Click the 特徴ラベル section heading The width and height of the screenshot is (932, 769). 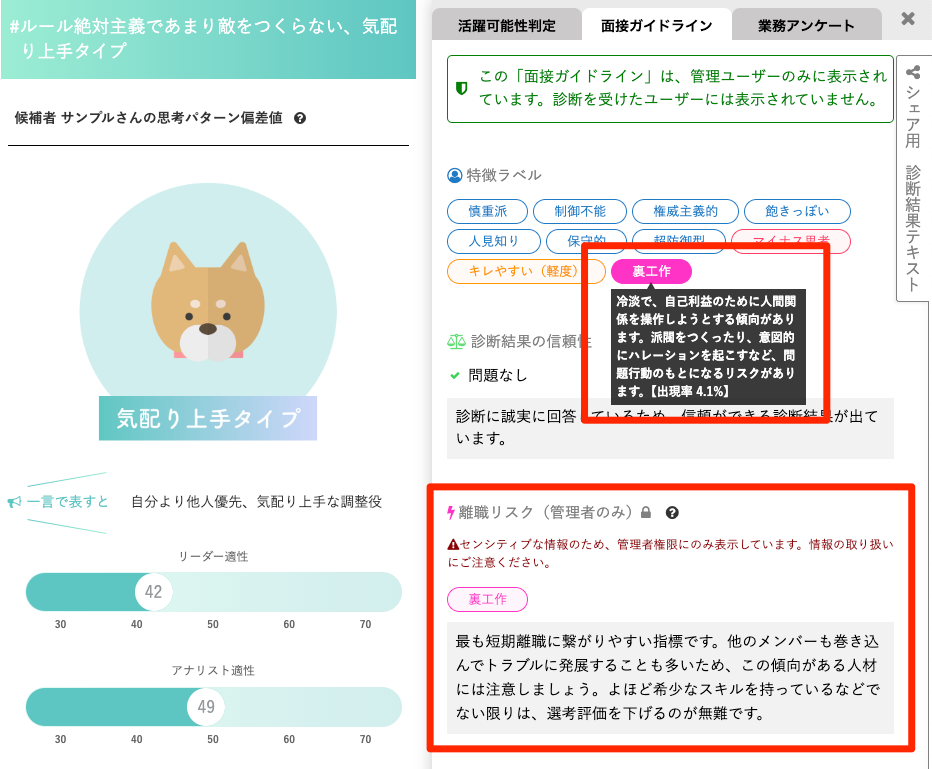pyautogui.click(x=504, y=175)
